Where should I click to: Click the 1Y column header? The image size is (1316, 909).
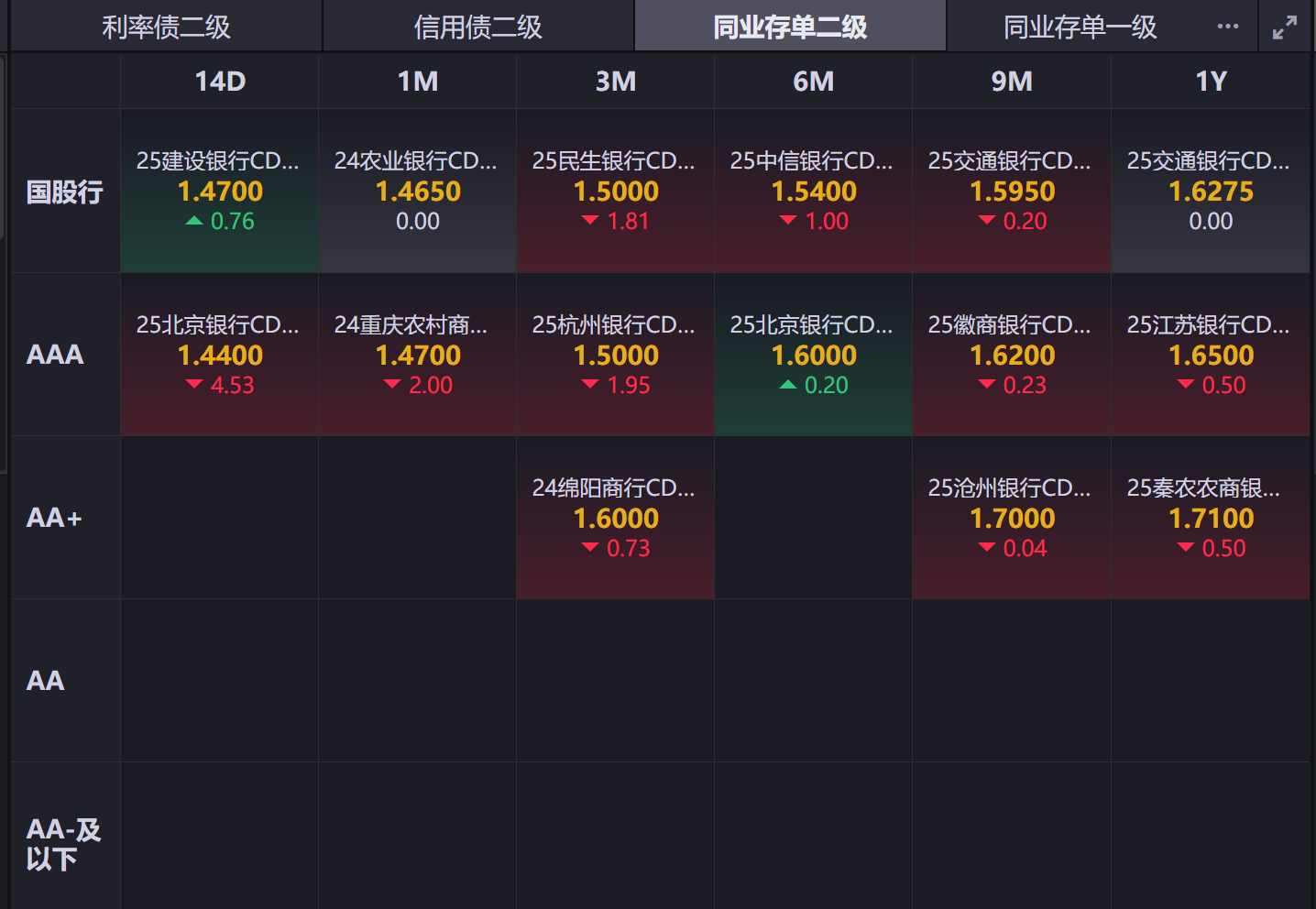(x=1211, y=82)
